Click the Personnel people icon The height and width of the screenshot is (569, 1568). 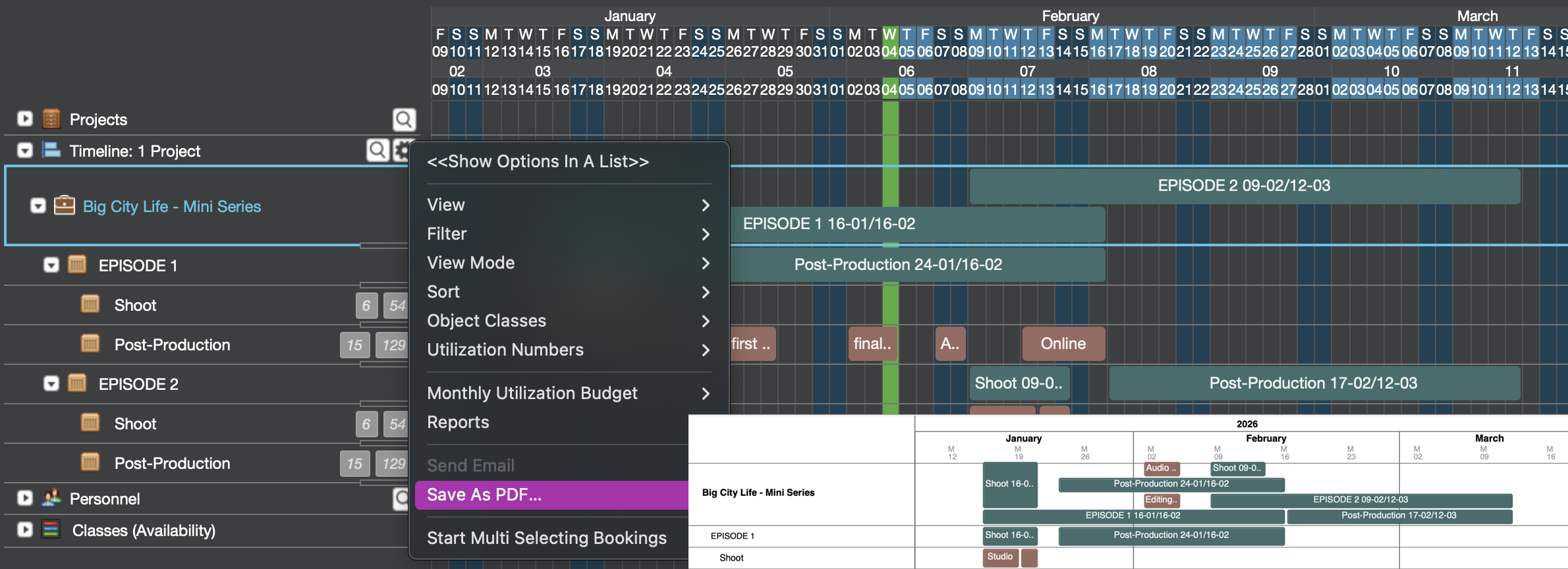point(51,498)
